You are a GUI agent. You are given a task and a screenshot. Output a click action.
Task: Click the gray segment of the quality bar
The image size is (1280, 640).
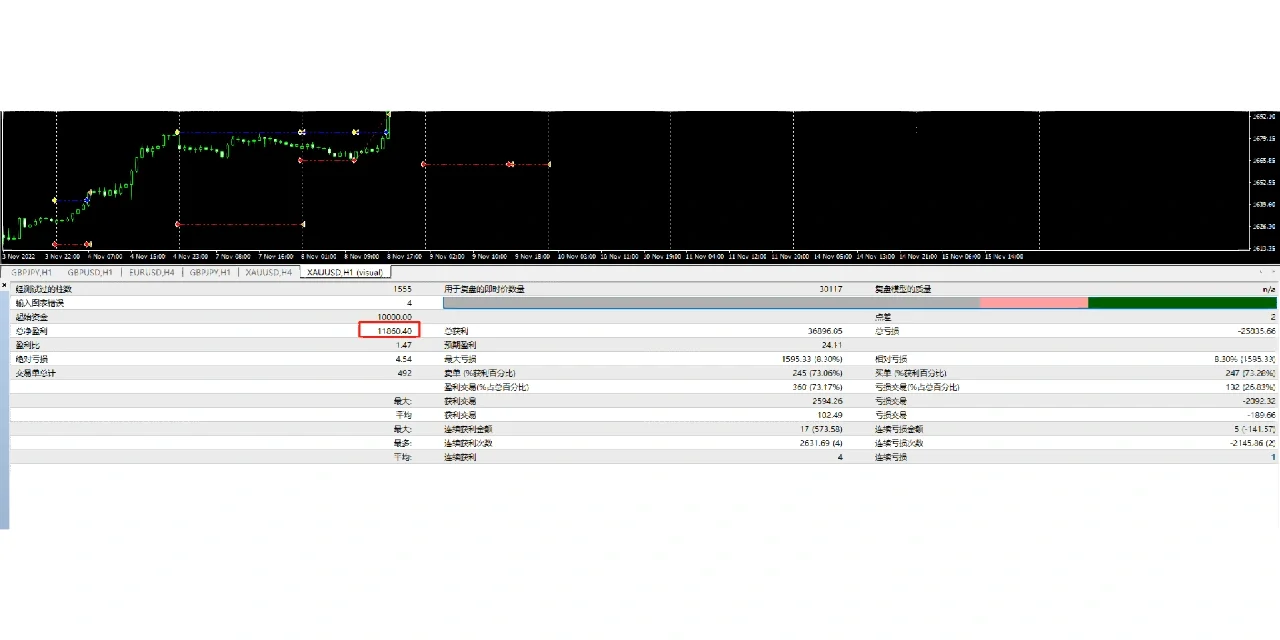710,302
